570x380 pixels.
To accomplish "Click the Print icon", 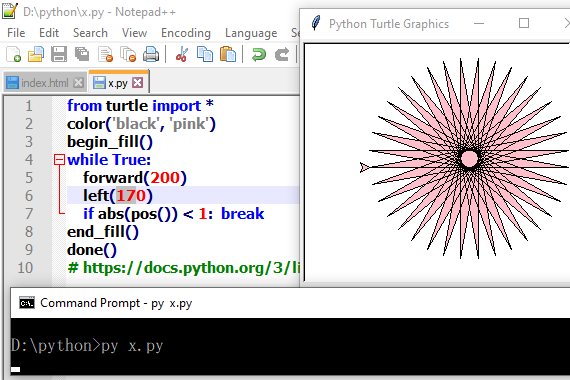I will [151, 55].
